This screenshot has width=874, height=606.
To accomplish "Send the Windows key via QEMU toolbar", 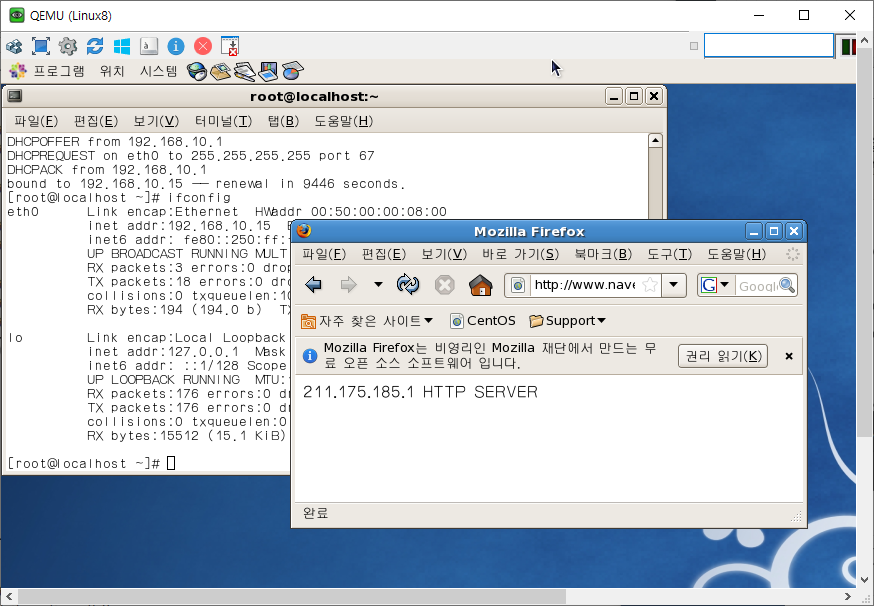I will [x=122, y=46].
